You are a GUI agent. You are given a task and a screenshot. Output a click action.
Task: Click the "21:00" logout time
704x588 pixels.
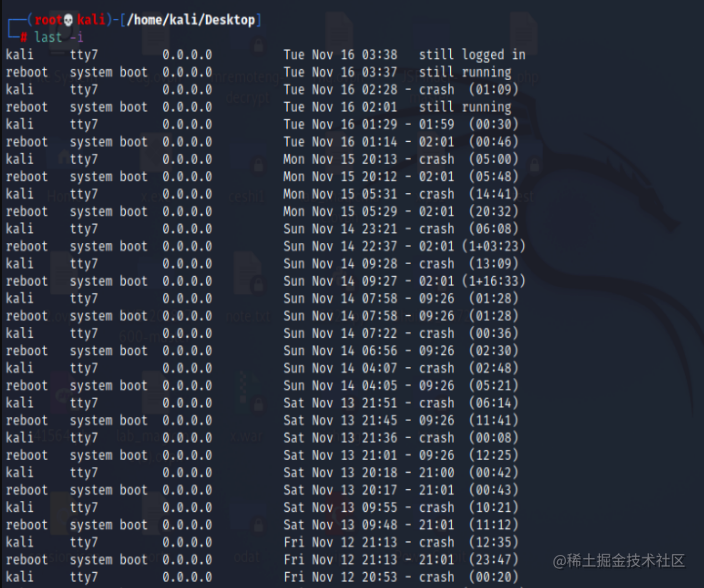click(x=436, y=473)
